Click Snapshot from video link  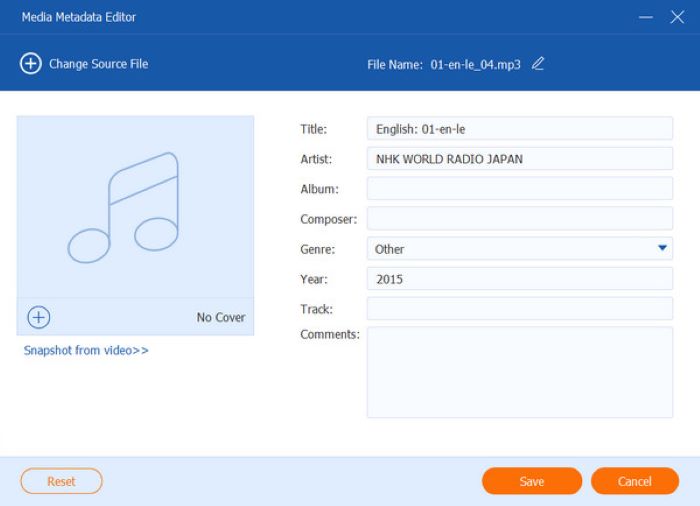(x=86, y=350)
